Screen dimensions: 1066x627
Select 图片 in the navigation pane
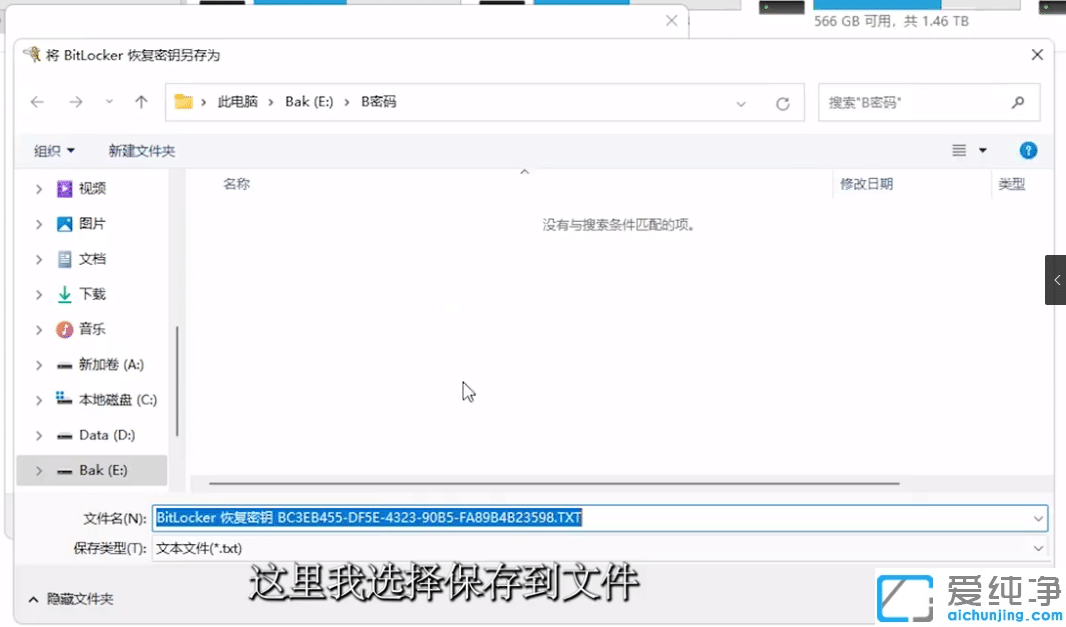point(92,224)
